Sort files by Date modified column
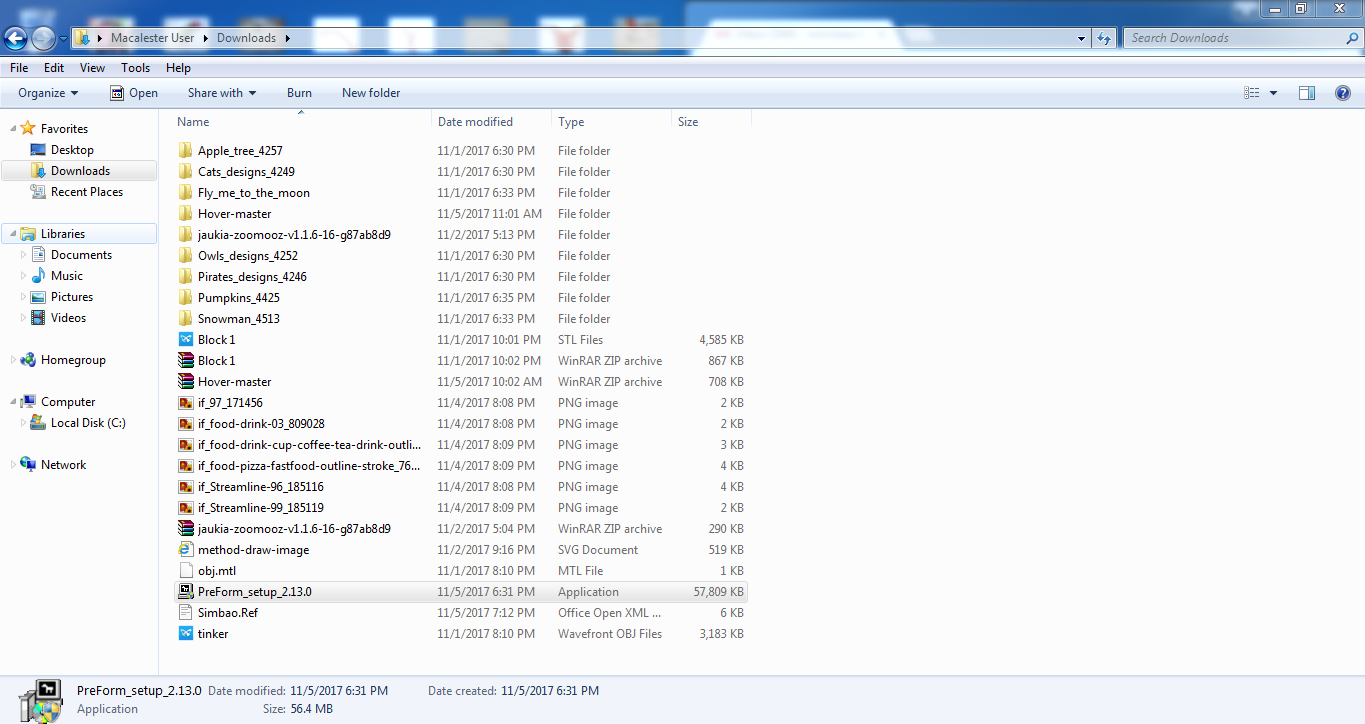This screenshot has height=724, width=1365. (492, 122)
